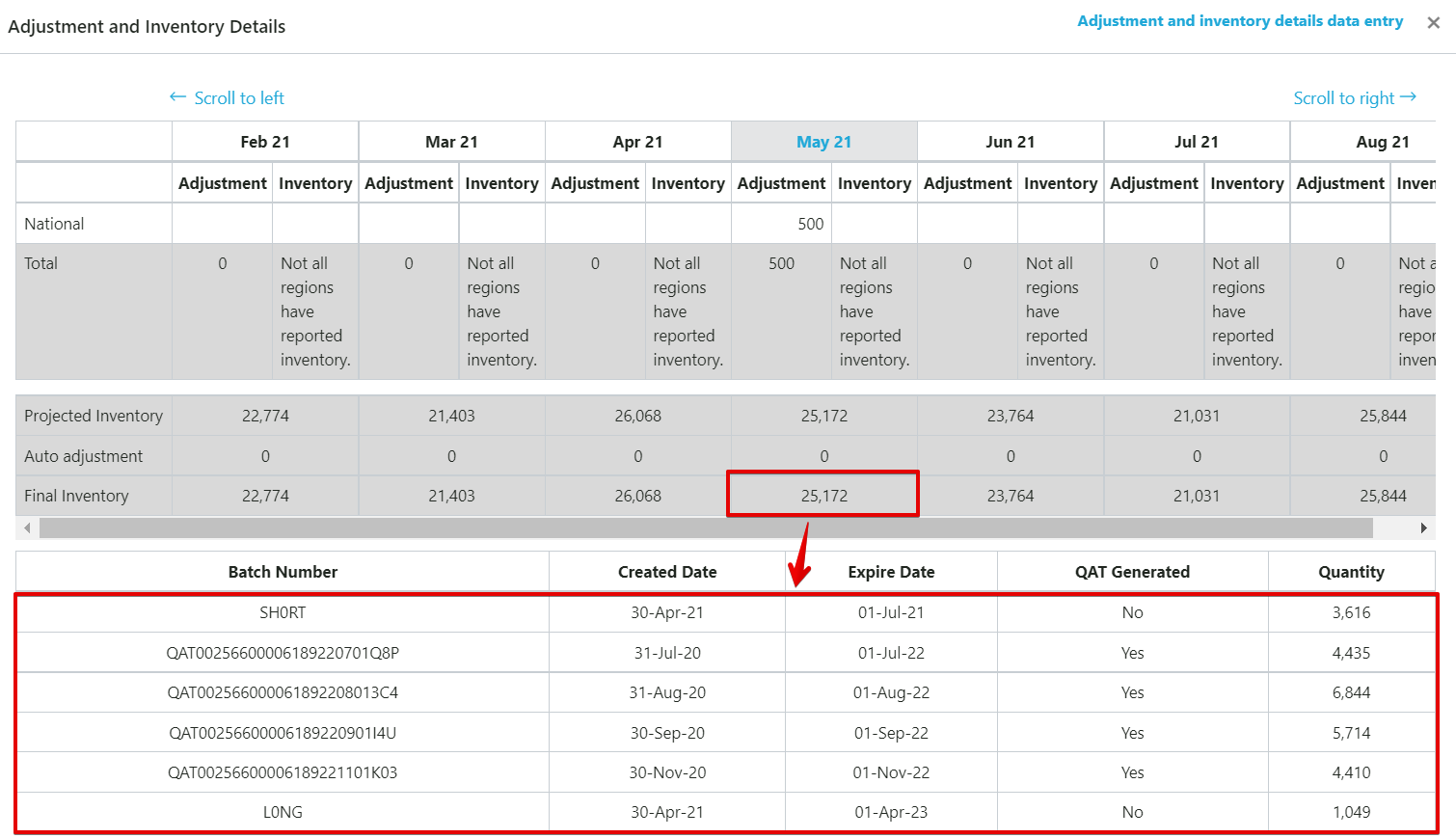Click the left arrow of horizontal scrollbar
Screen dimensions: 1456x838
(x=27, y=527)
